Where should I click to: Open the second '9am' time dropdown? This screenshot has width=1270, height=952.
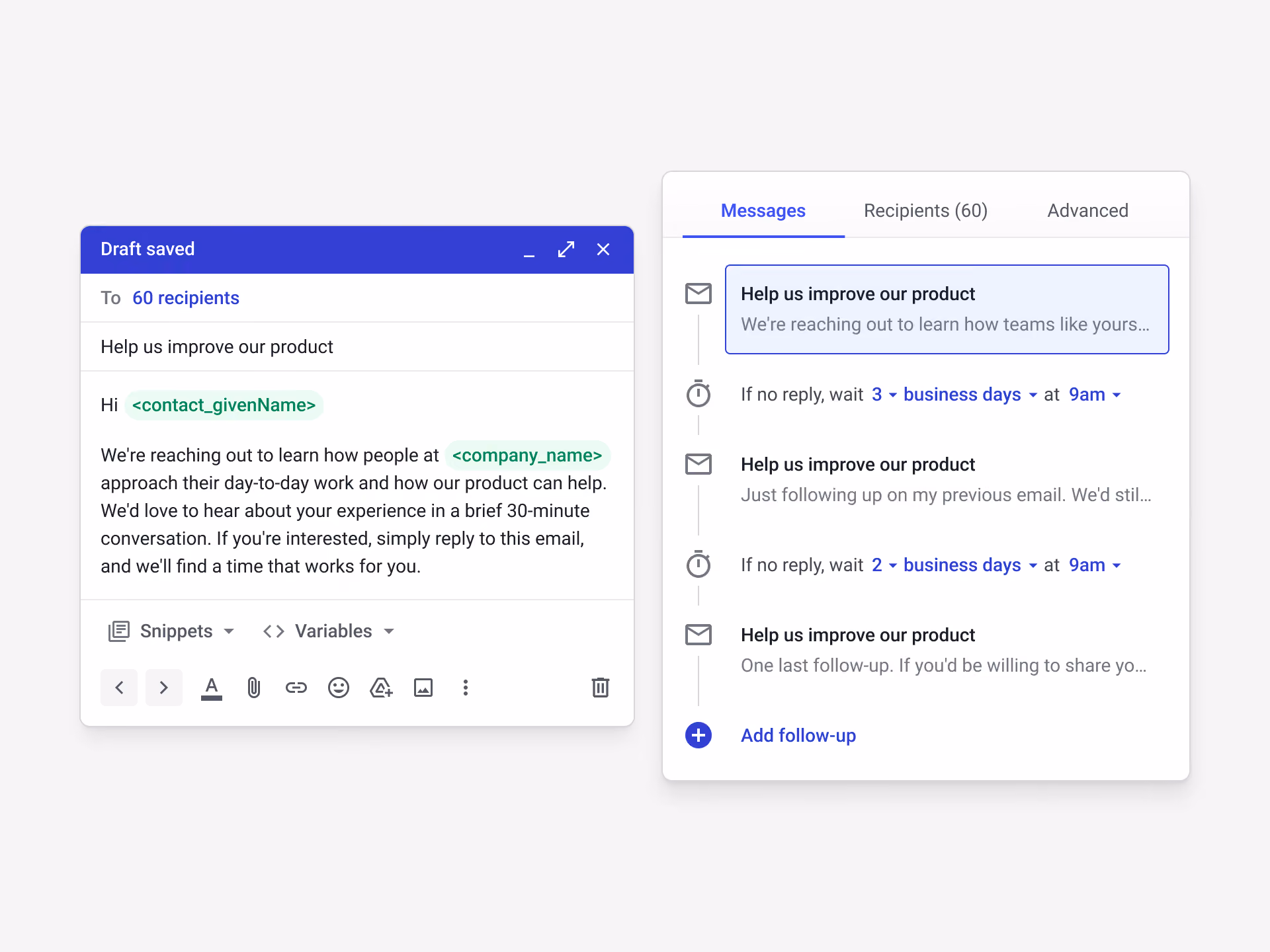click(x=1095, y=565)
